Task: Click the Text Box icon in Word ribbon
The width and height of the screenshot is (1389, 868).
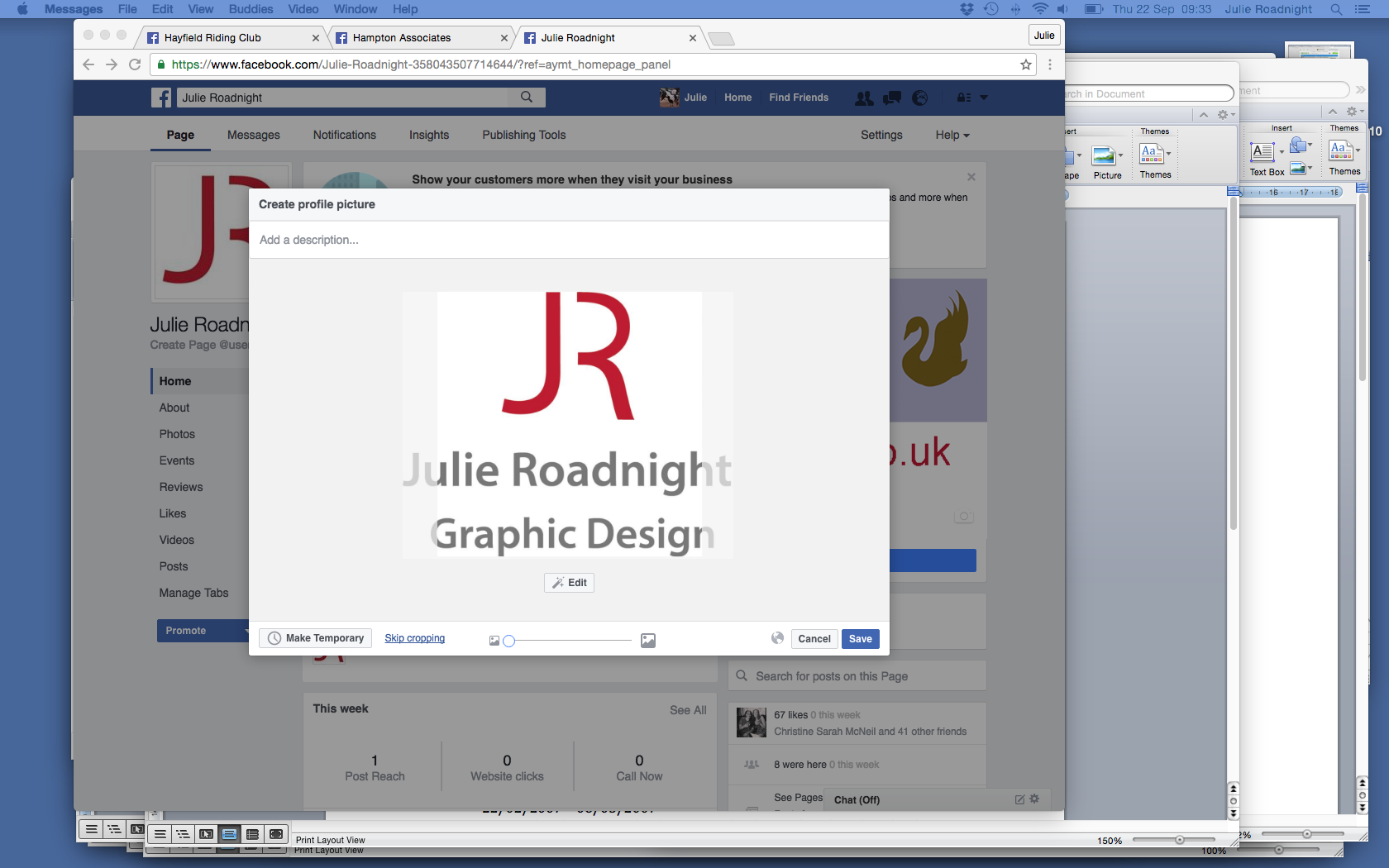Action: tap(1263, 152)
